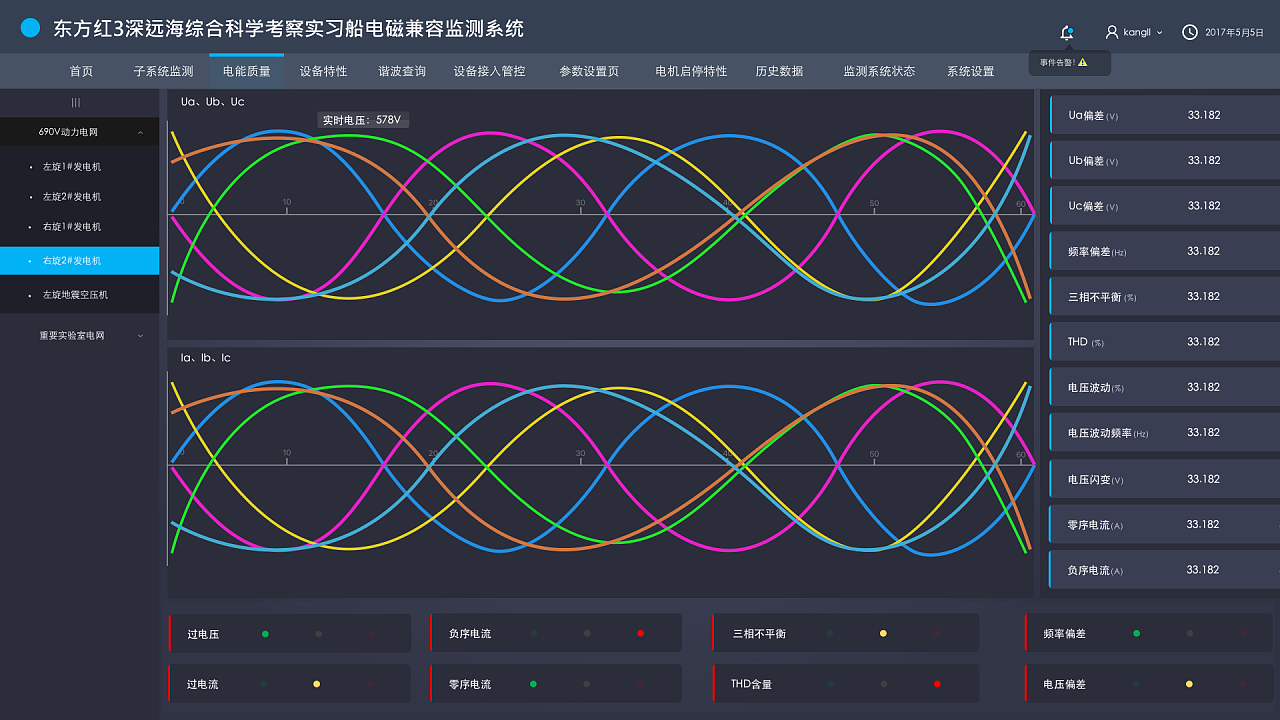Open the 历史数据 menu tab
Image resolution: width=1280 pixels, height=720 pixels.
(x=779, y=71)
